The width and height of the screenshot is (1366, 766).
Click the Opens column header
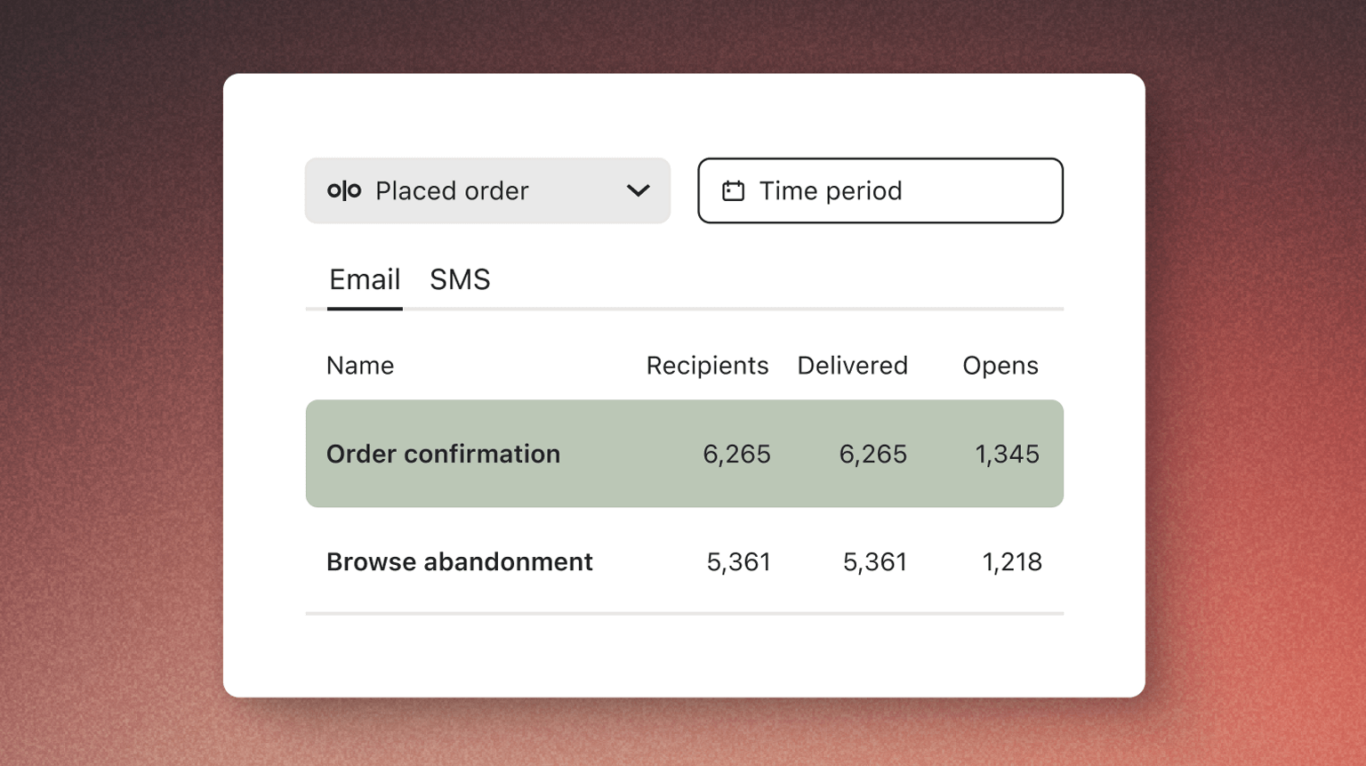point(1000,365)
